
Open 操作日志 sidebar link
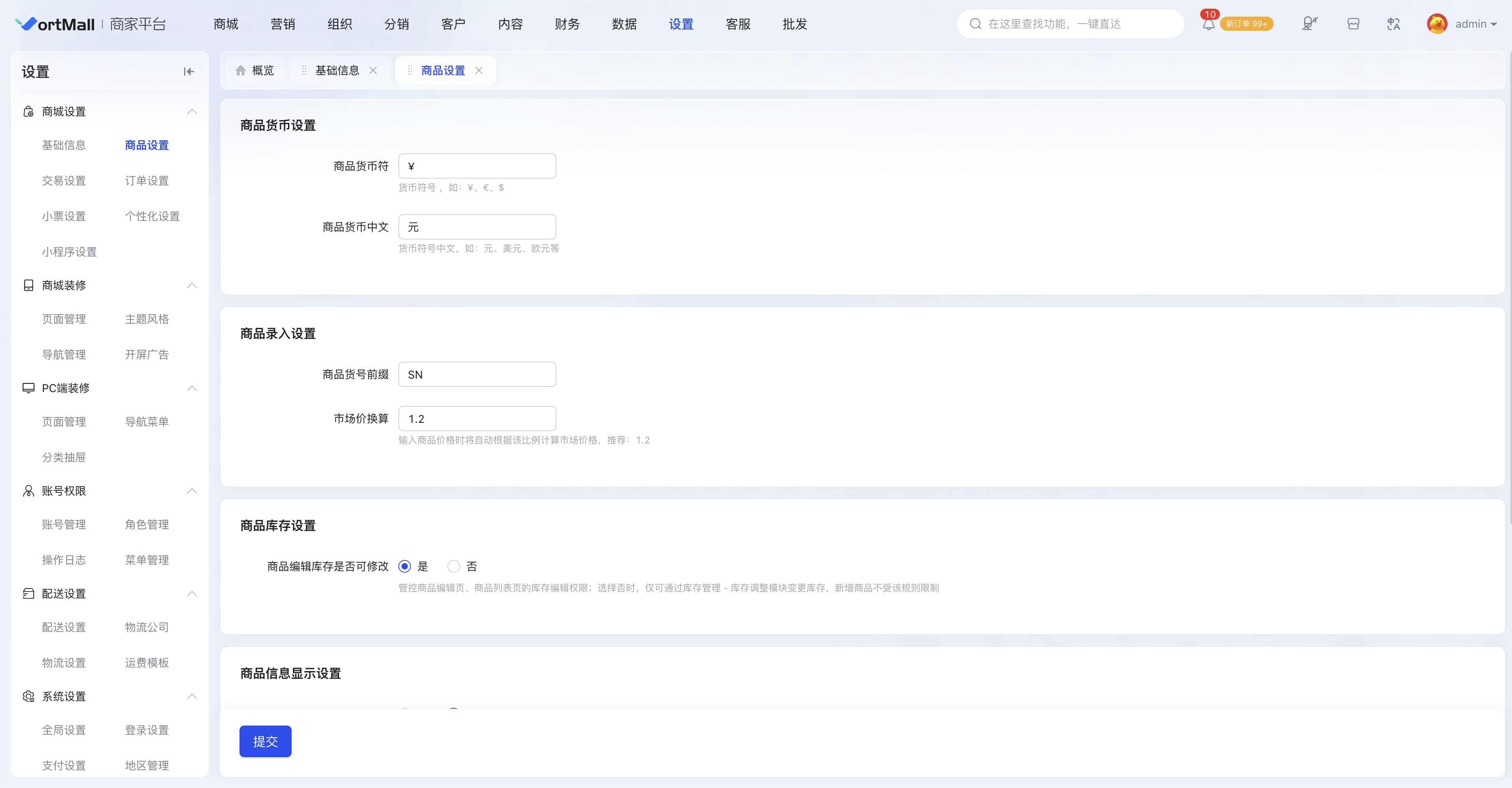click(x=64, y=560)
